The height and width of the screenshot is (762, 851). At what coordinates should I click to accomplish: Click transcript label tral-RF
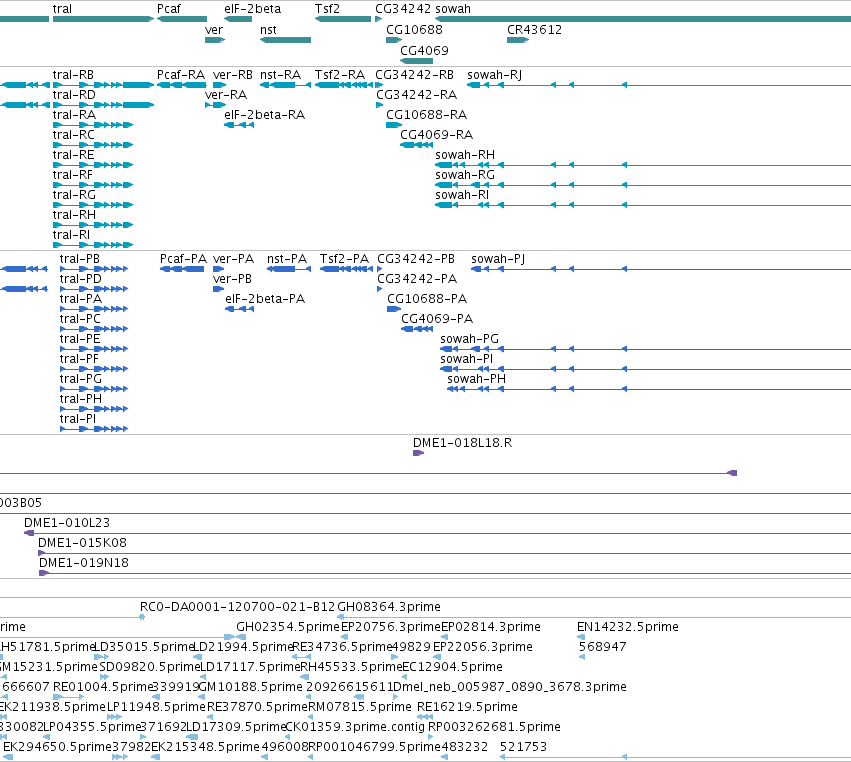[x=73, y=175]
